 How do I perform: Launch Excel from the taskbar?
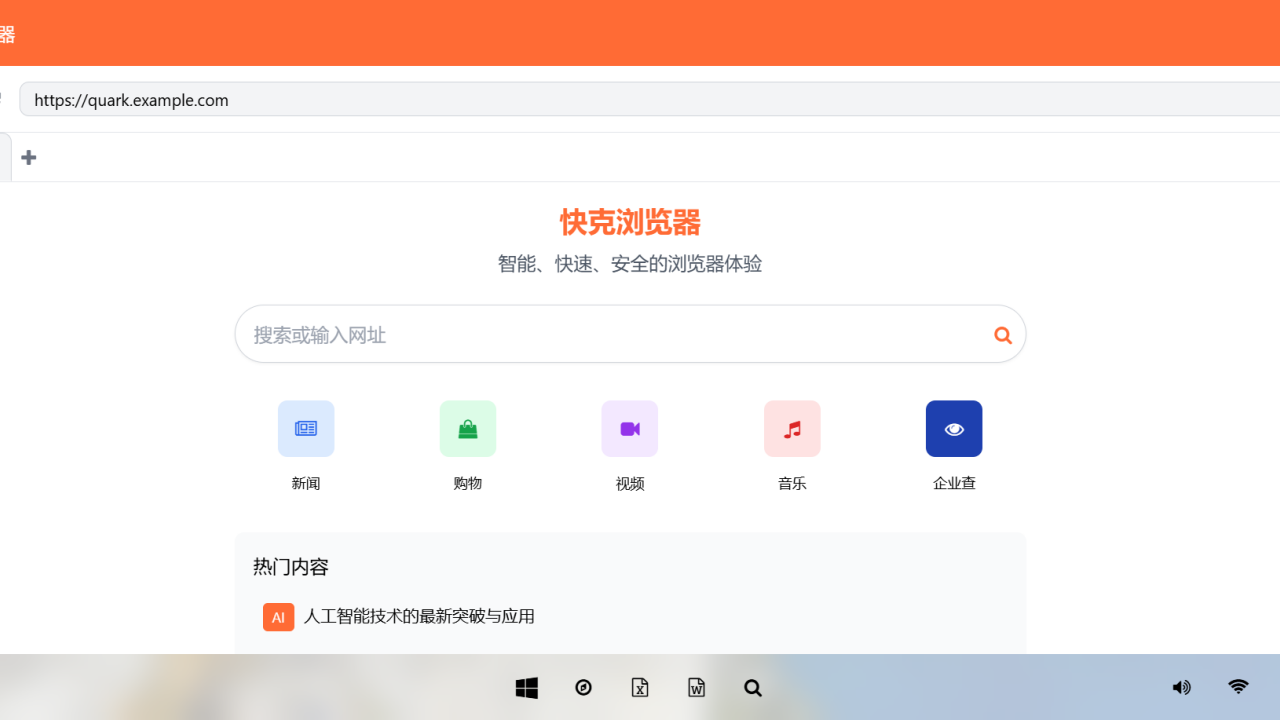pyautogui.click(x=640, y=688)
